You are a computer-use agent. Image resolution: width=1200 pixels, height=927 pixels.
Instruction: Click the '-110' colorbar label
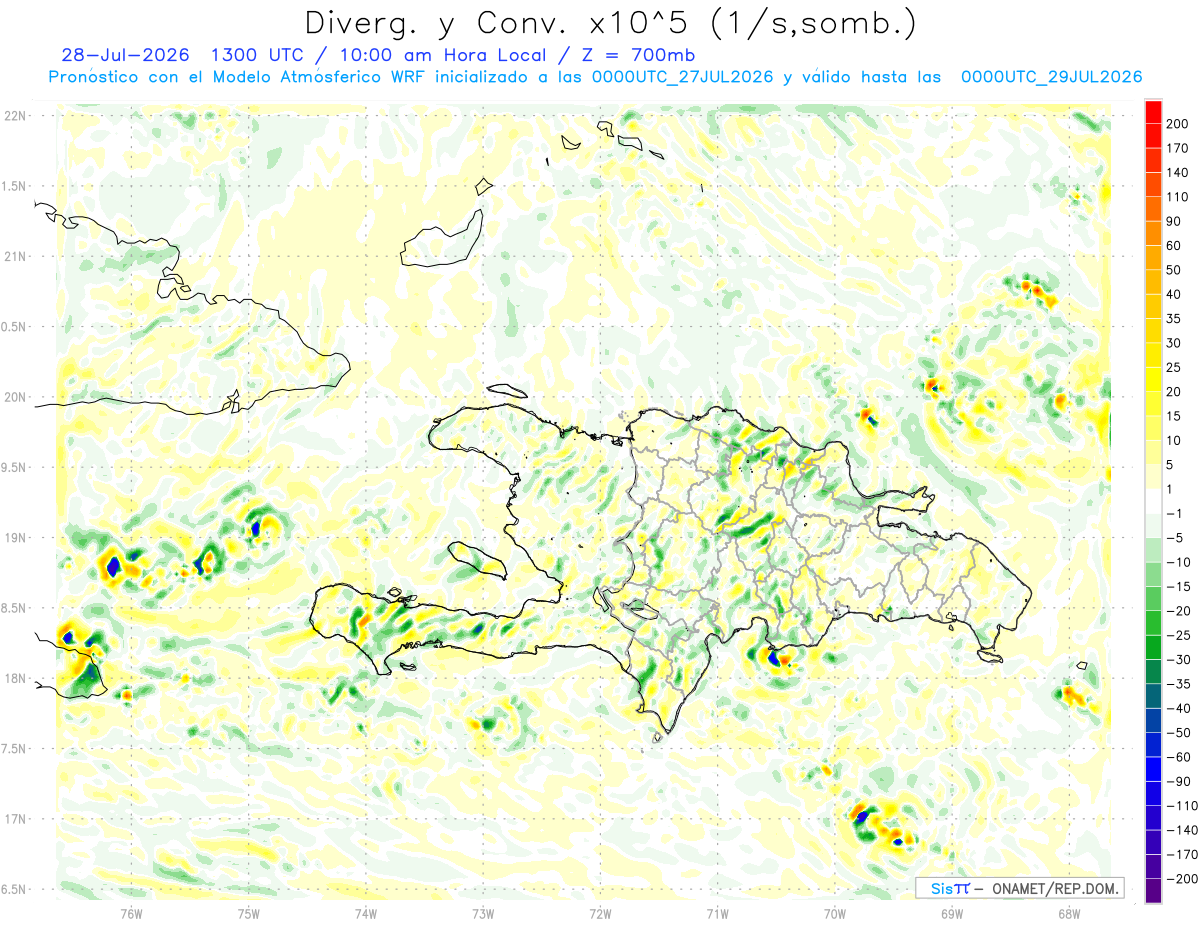[1182, 806]
